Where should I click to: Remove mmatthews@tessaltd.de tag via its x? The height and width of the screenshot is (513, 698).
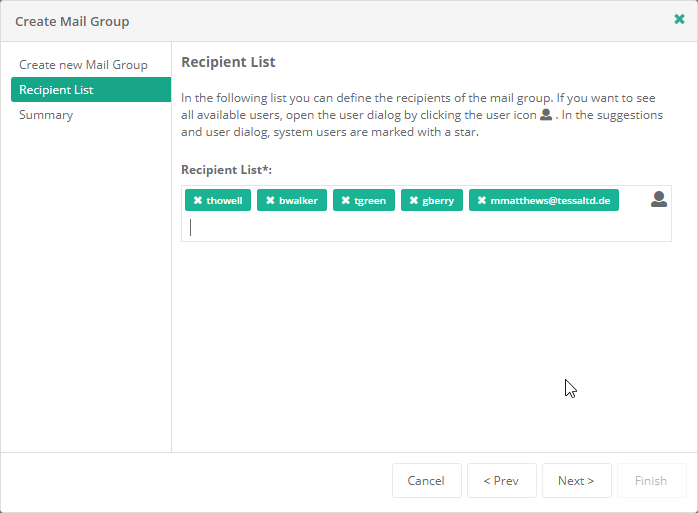482,200
